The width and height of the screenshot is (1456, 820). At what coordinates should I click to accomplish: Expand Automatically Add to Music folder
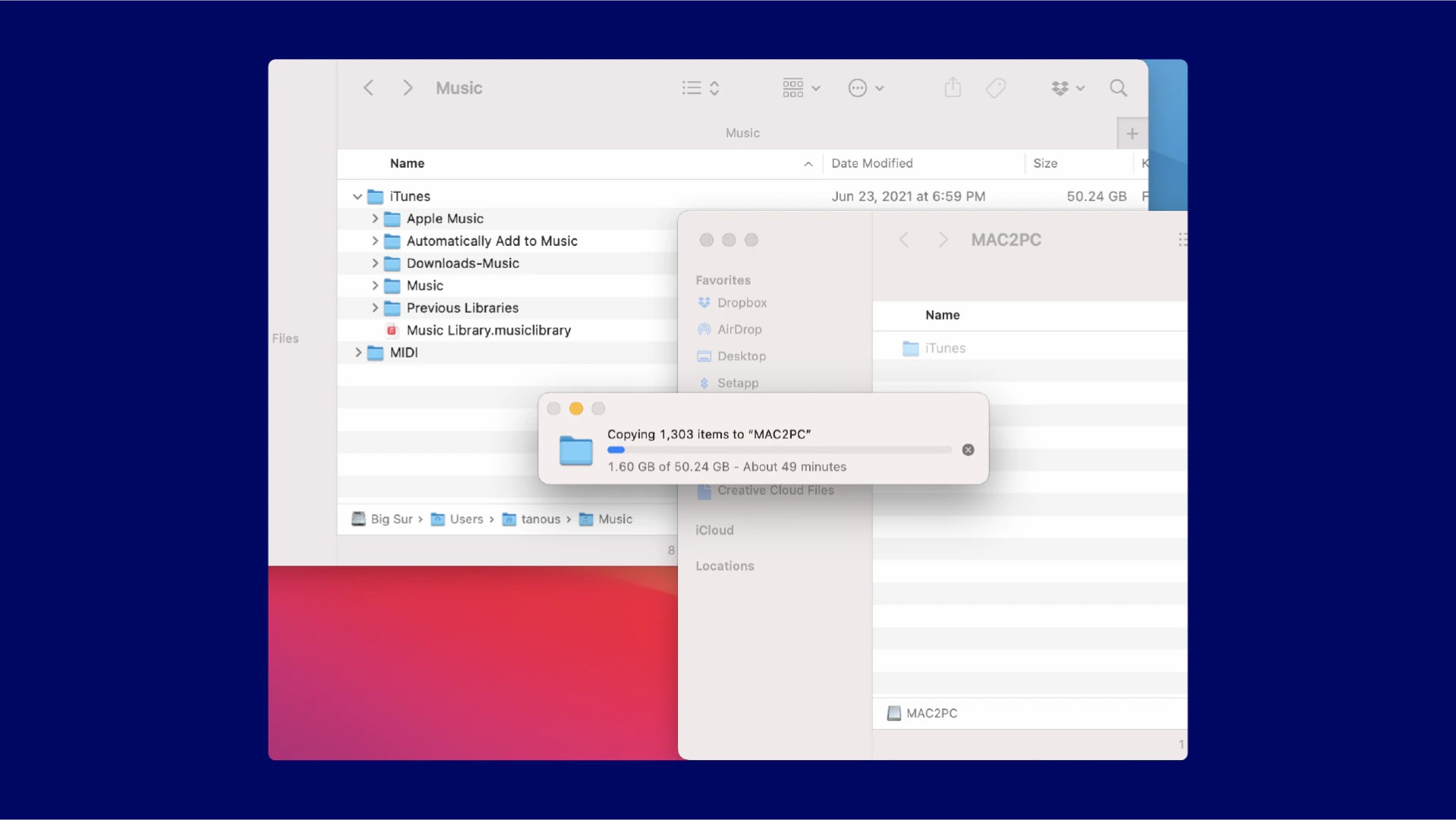click(x=374, y=241)
